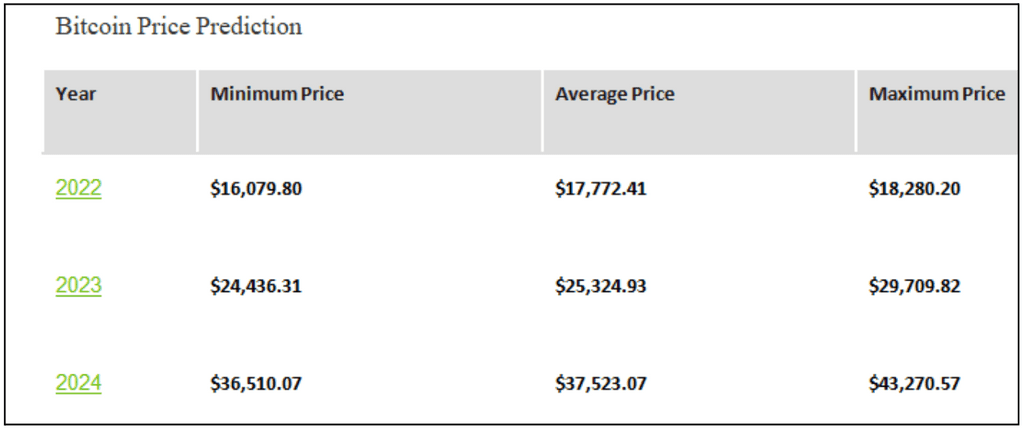Click the 2022 minimum price $16,079.80
This screenshot has height=431, width=1024.
coord(256,189)
